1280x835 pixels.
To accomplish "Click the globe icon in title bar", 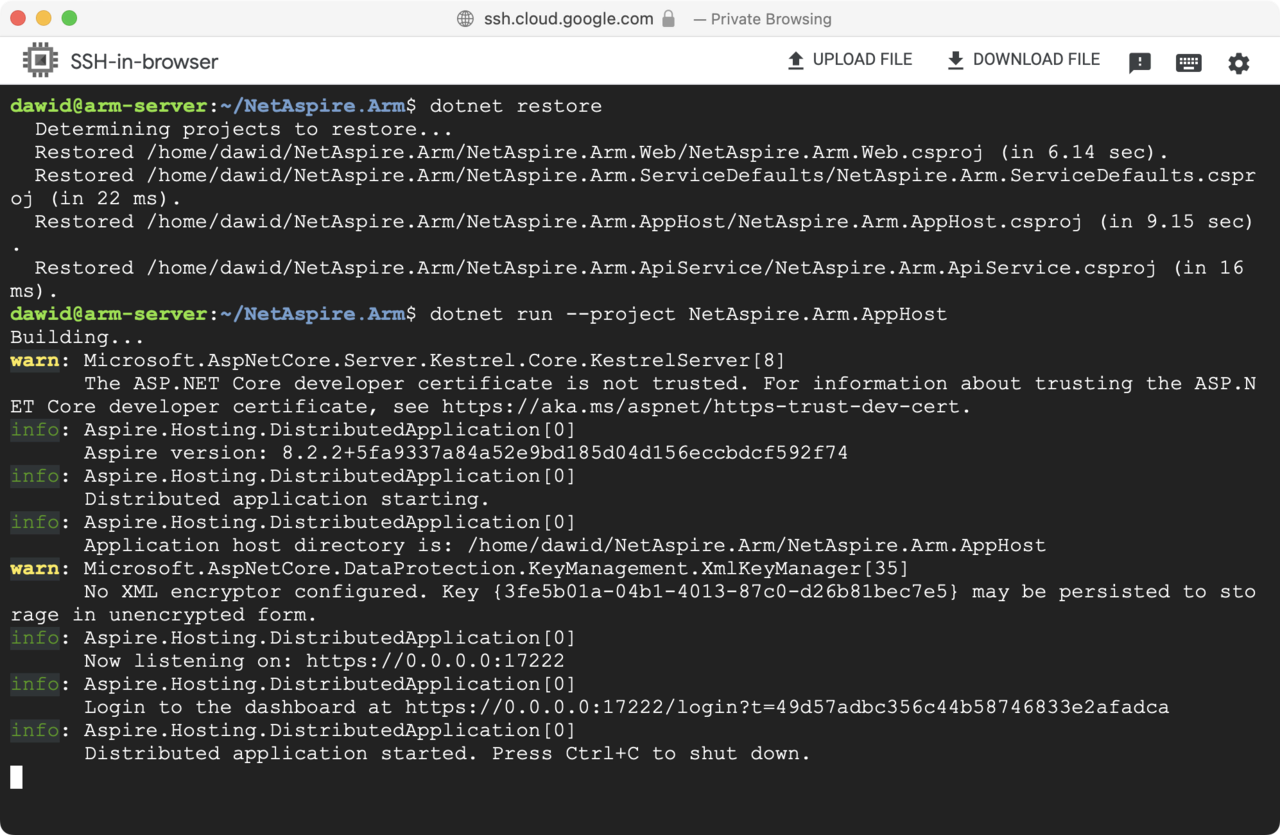I will click(x=465, y=19).
